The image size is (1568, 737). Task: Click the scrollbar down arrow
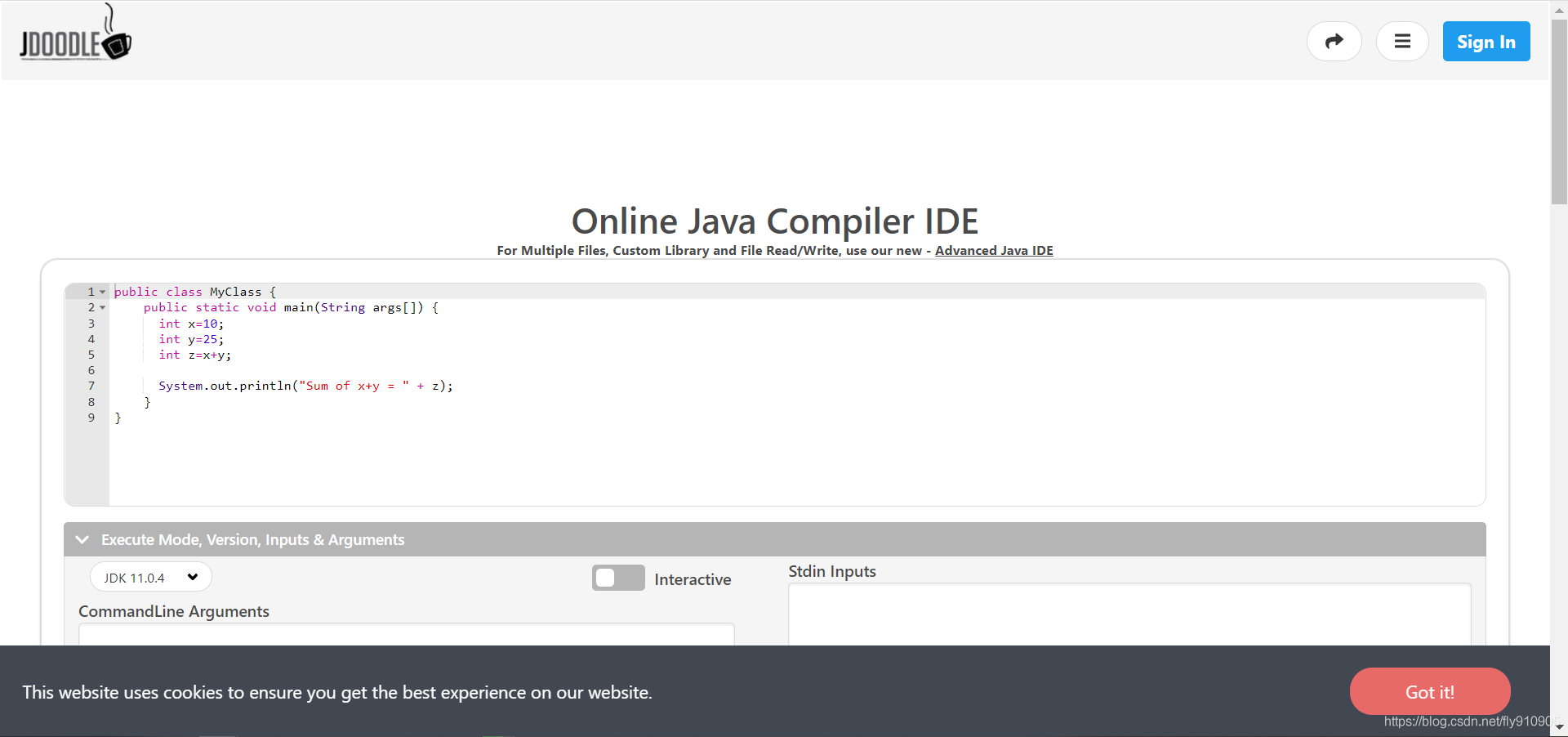[1559, 728]
